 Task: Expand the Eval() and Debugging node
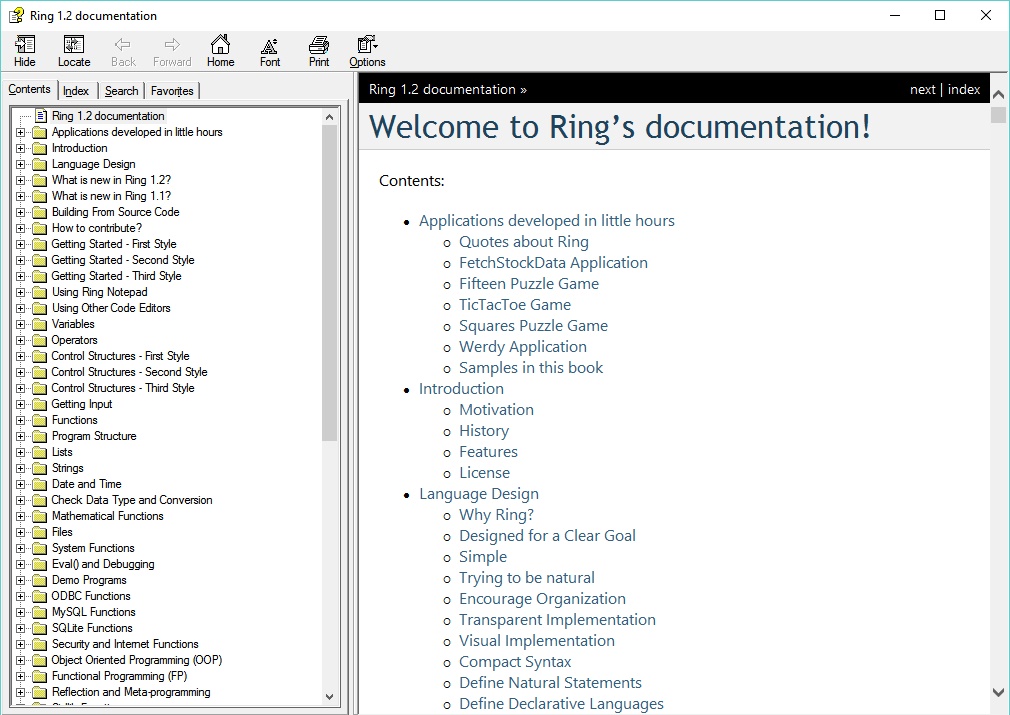click(x=21, y=564)
